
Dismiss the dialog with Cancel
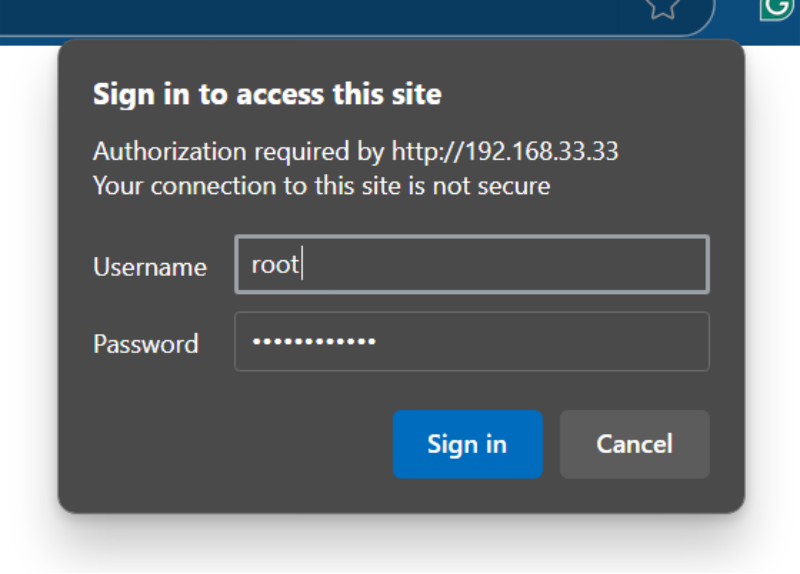pos(635,444)
